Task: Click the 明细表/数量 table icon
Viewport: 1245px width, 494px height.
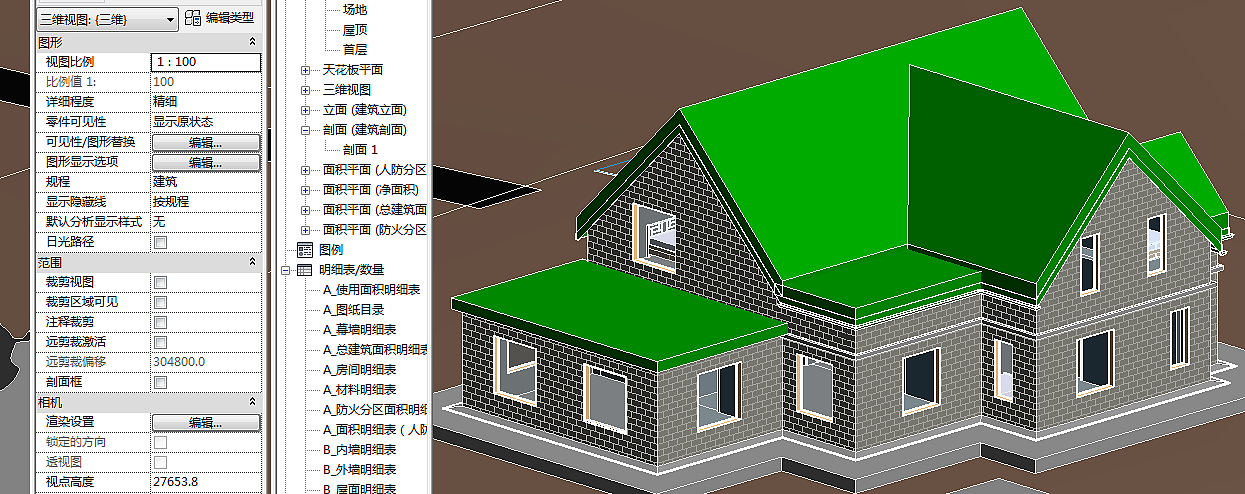Action: [x=305, y=269]
